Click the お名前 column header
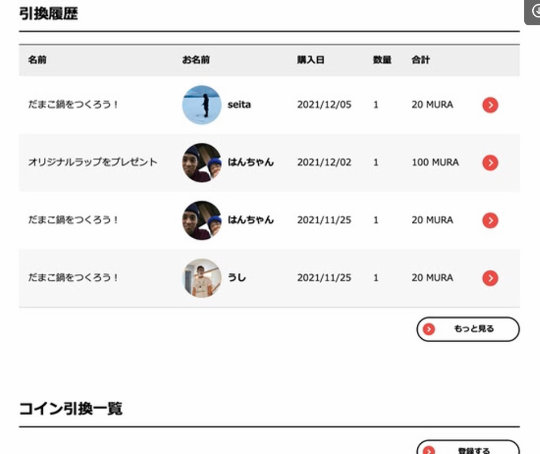 click(196, 60)
